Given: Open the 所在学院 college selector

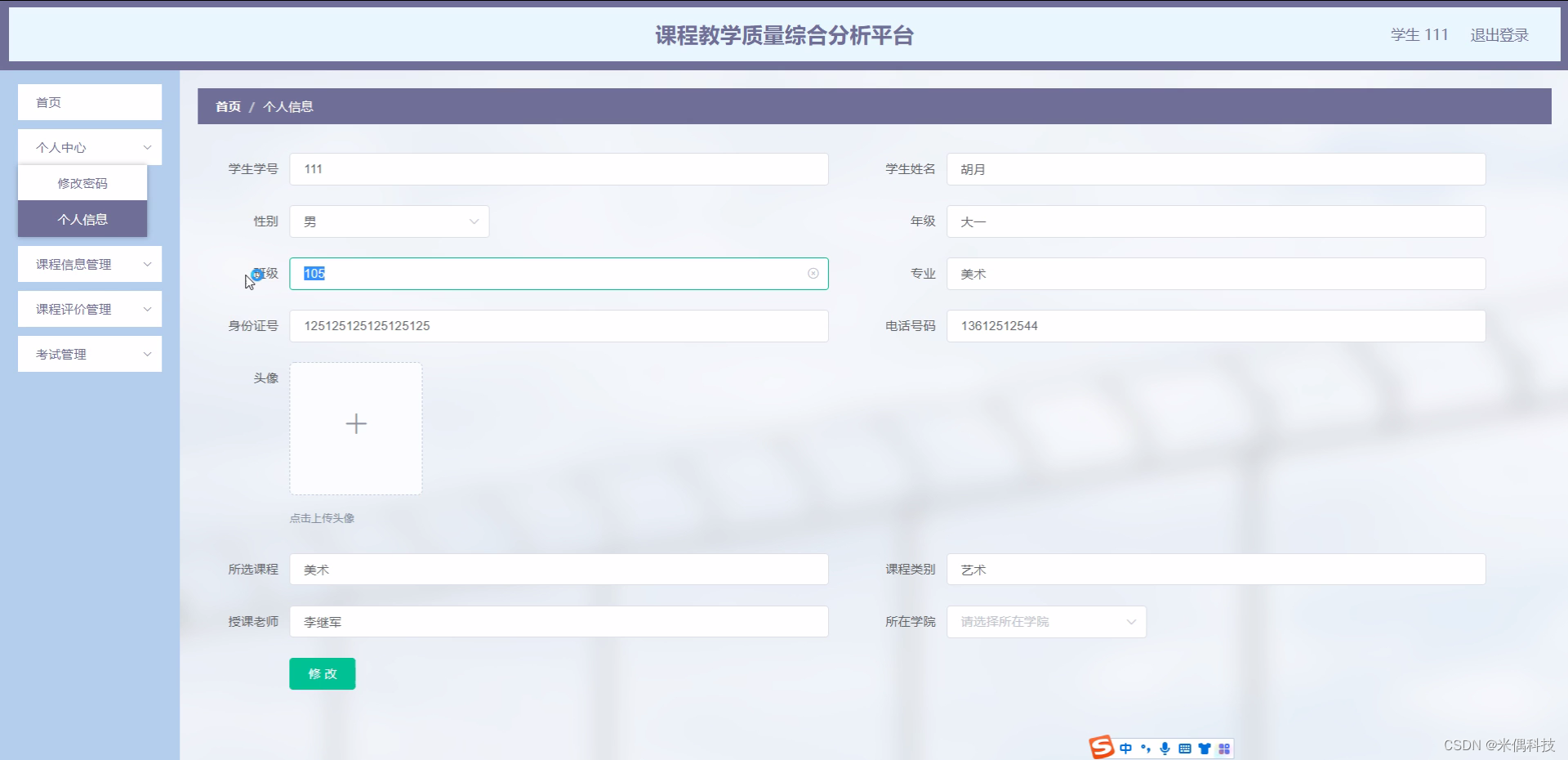Looking at the screenshot, I should 1046,621.
